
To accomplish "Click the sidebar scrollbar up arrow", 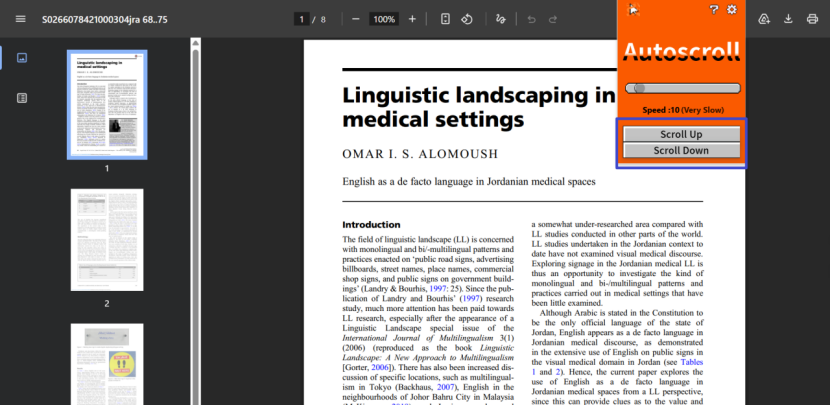I will pos(196,42).
